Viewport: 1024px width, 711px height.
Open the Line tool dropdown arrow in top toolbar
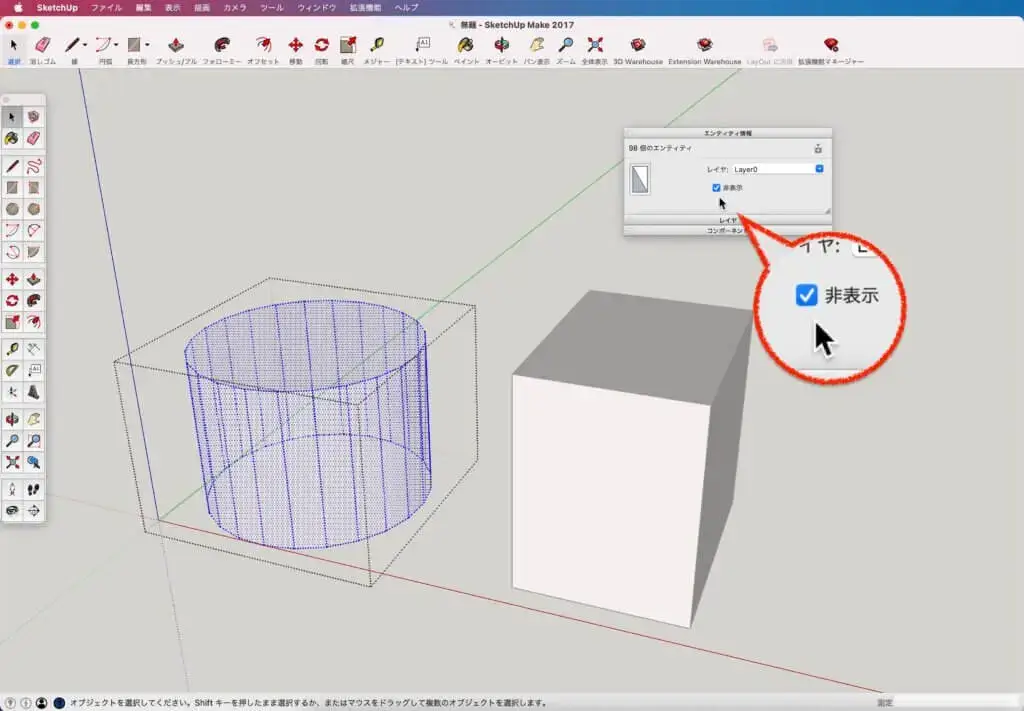(85, 45)
